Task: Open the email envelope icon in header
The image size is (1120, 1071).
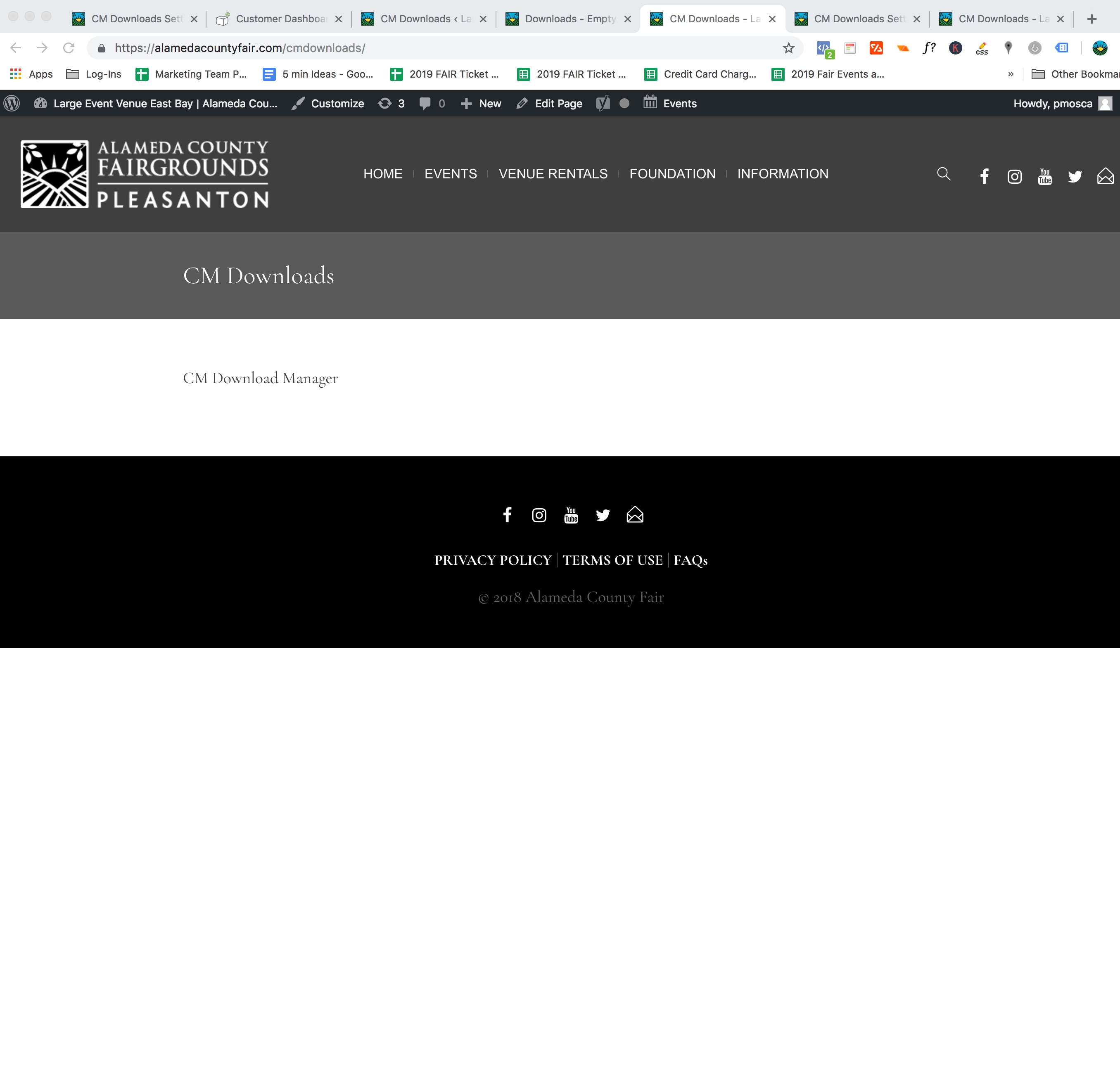Action: coord(1105,176)
